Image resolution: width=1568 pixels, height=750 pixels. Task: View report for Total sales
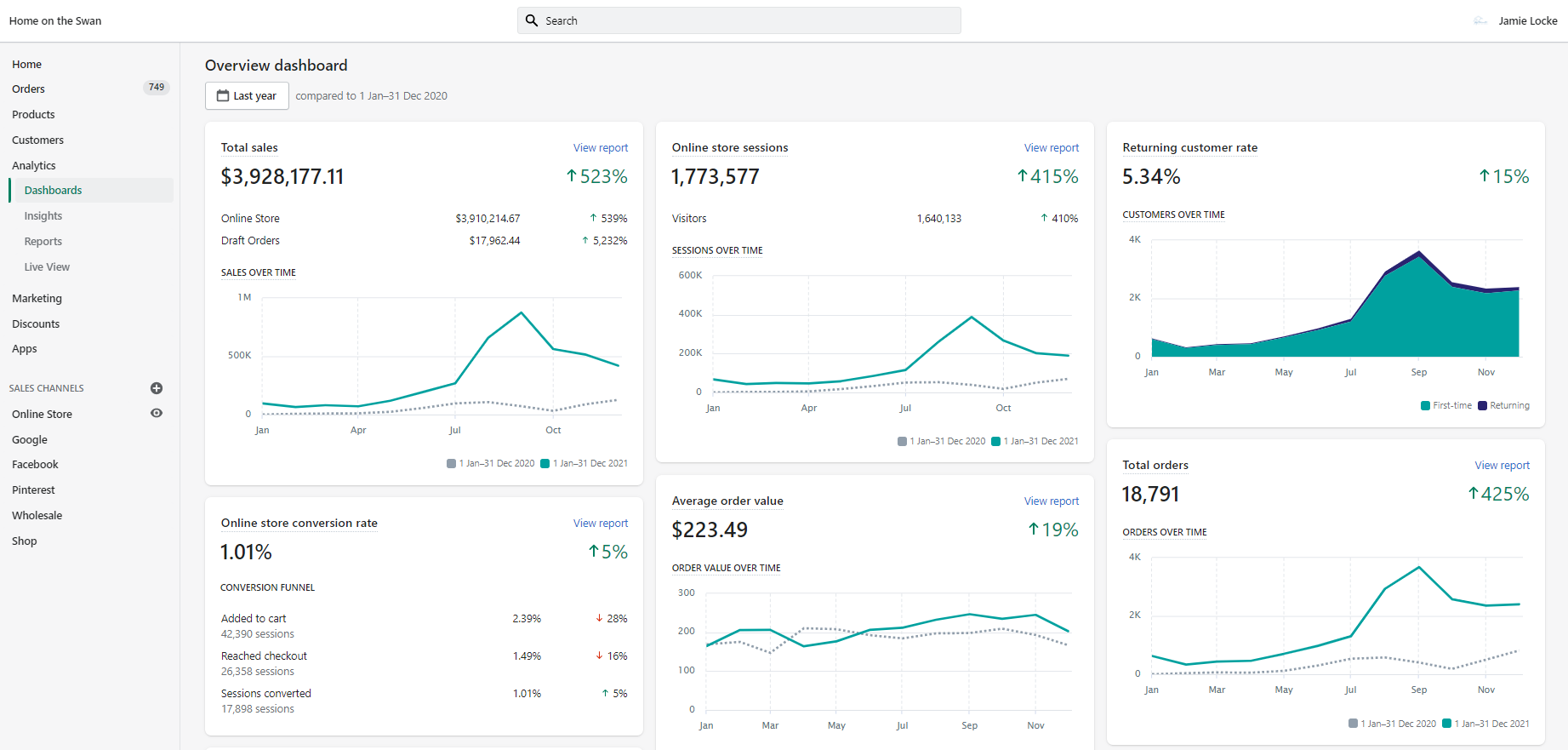point(601,147)
